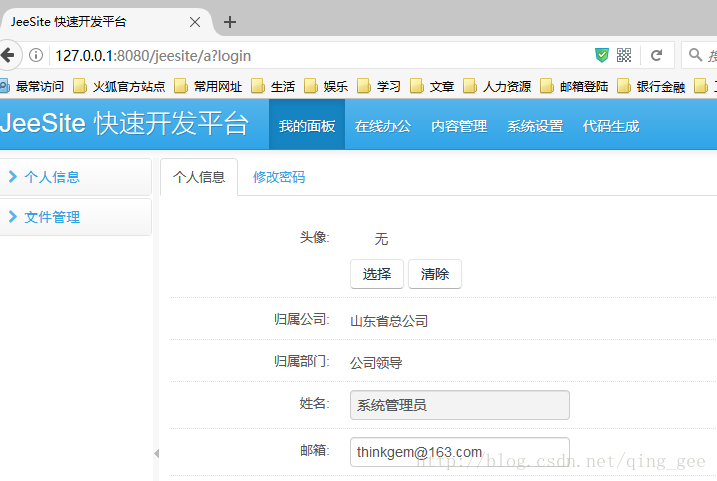Collapse the sidebar with the small arrow handle
The image size is (717, 481).
tap(156, 453)
